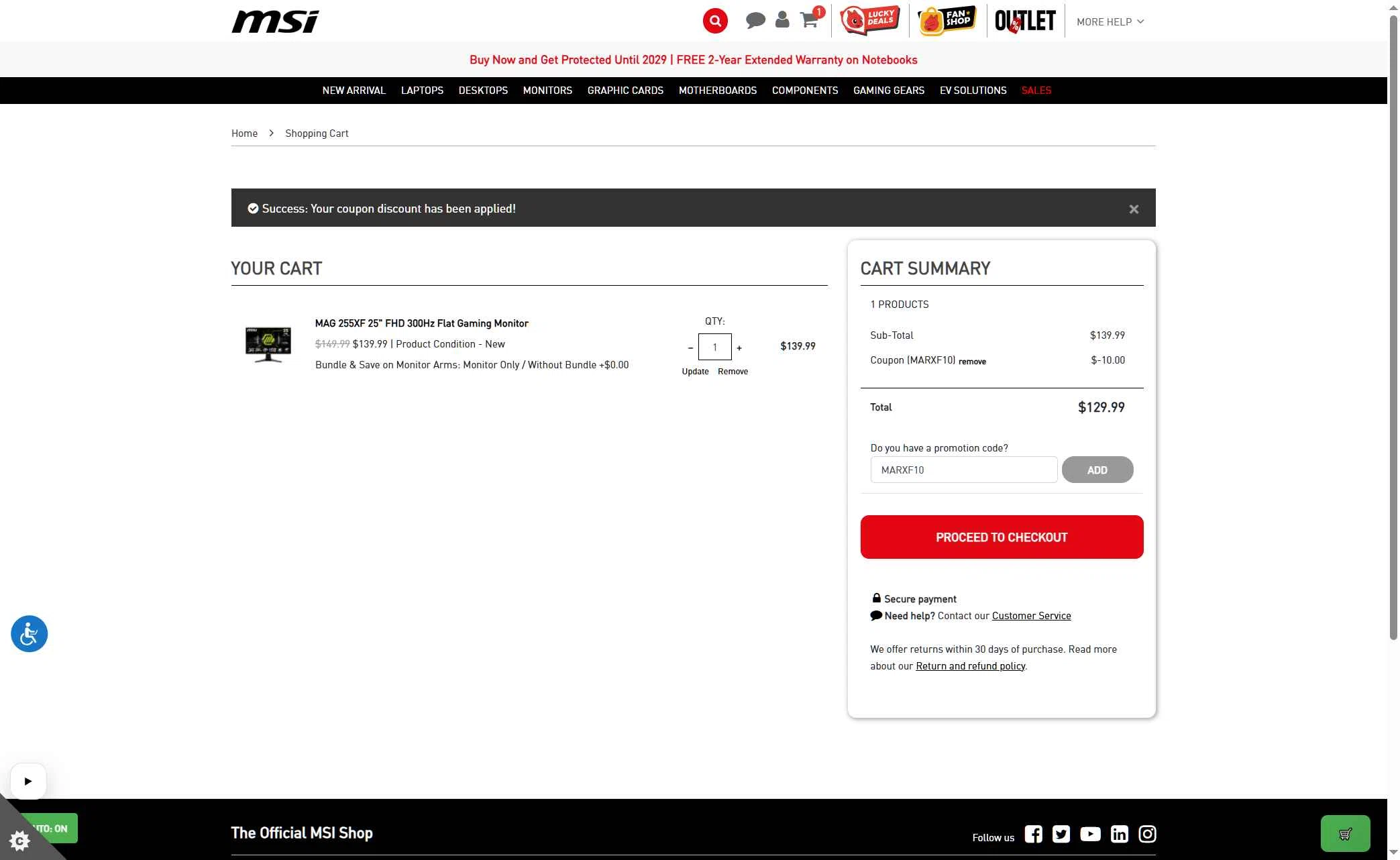This screenshot has width=1400, height=860.
Task: Open the chat bubble icon in header
Action: point(755,20)
